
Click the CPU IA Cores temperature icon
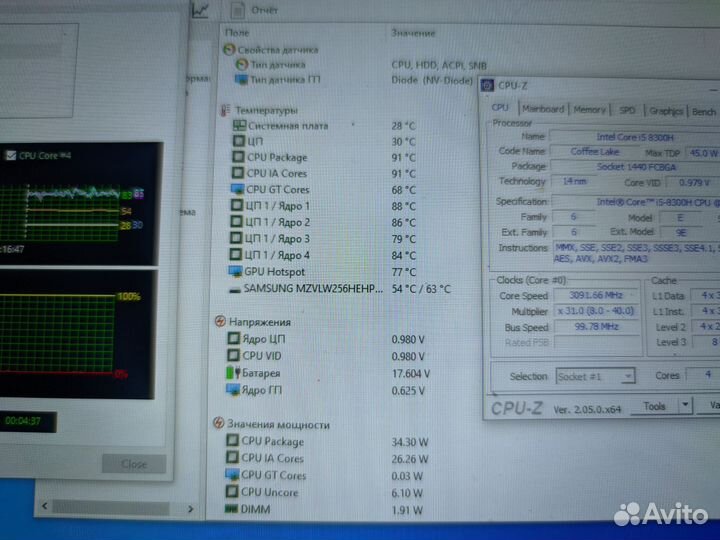click(237, 173)
